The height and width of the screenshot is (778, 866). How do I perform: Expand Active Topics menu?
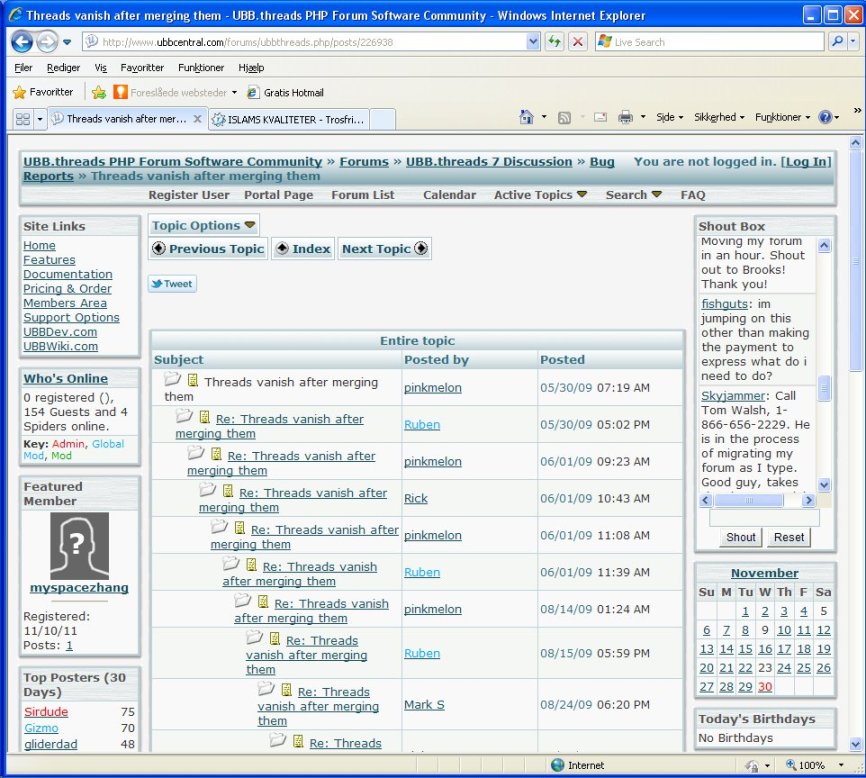point(540,195)
